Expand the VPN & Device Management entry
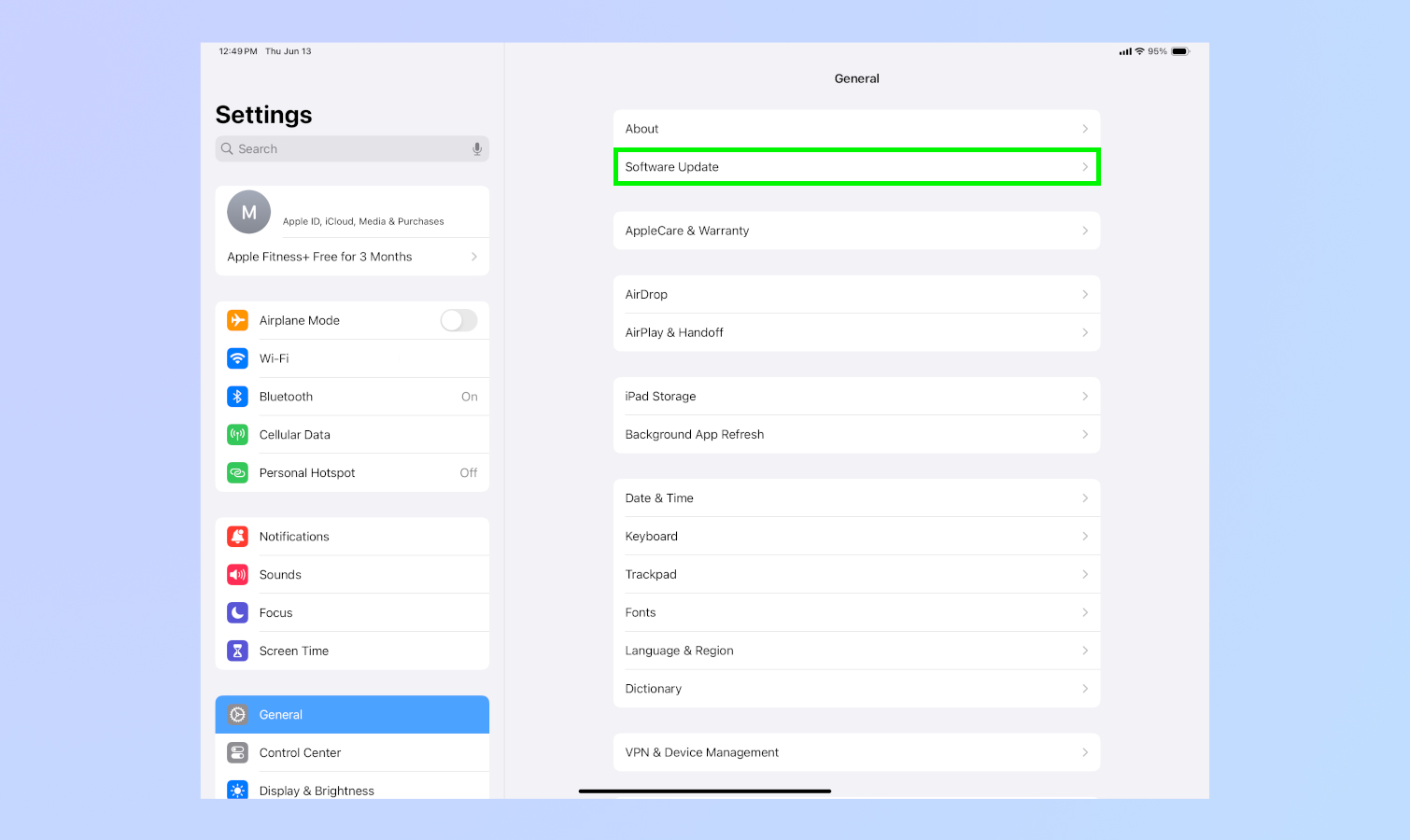The height and width of the screenshot is (840, 1410). pyautogui.click(x=1085, y=752)
